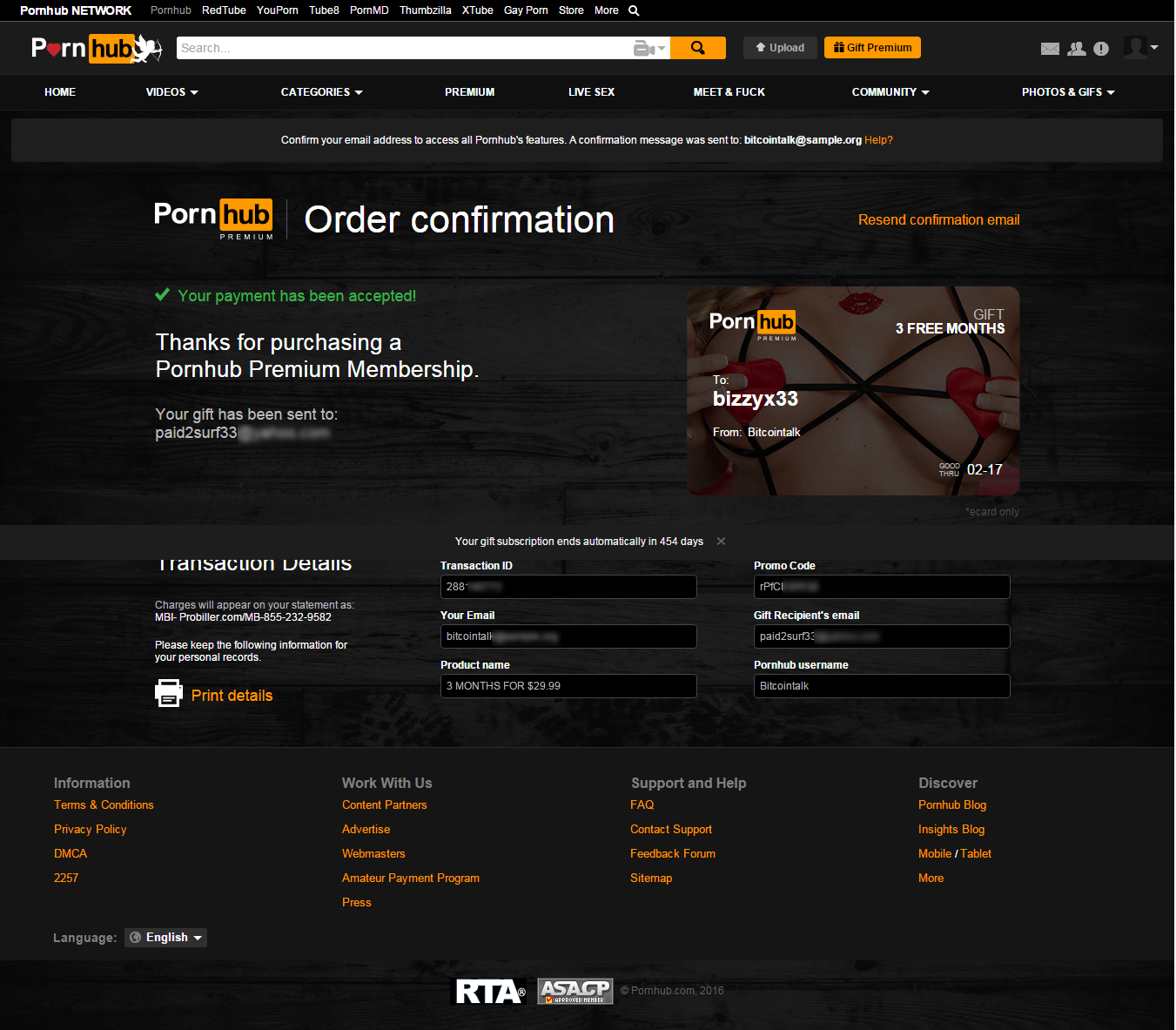Open the video camera search-type dropdown

[650, 48]
